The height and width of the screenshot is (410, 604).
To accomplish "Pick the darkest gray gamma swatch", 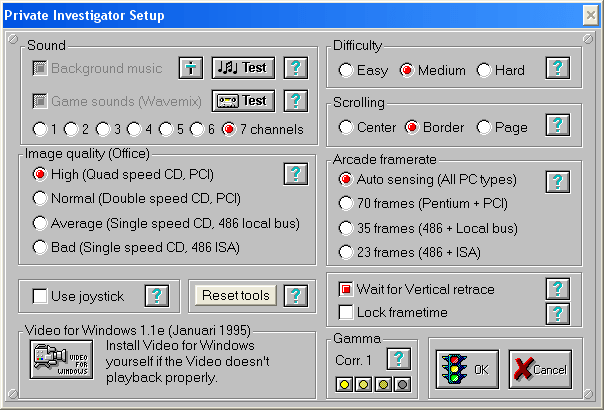I will (x=403, y=384).
